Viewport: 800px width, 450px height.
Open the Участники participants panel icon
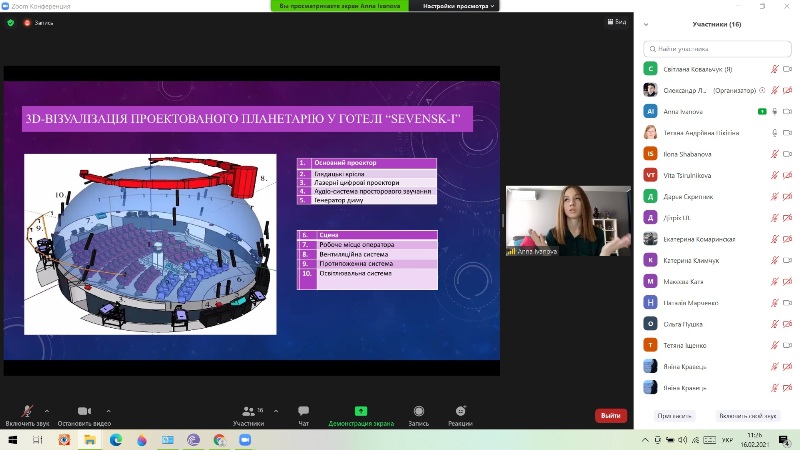click(248, 411)
